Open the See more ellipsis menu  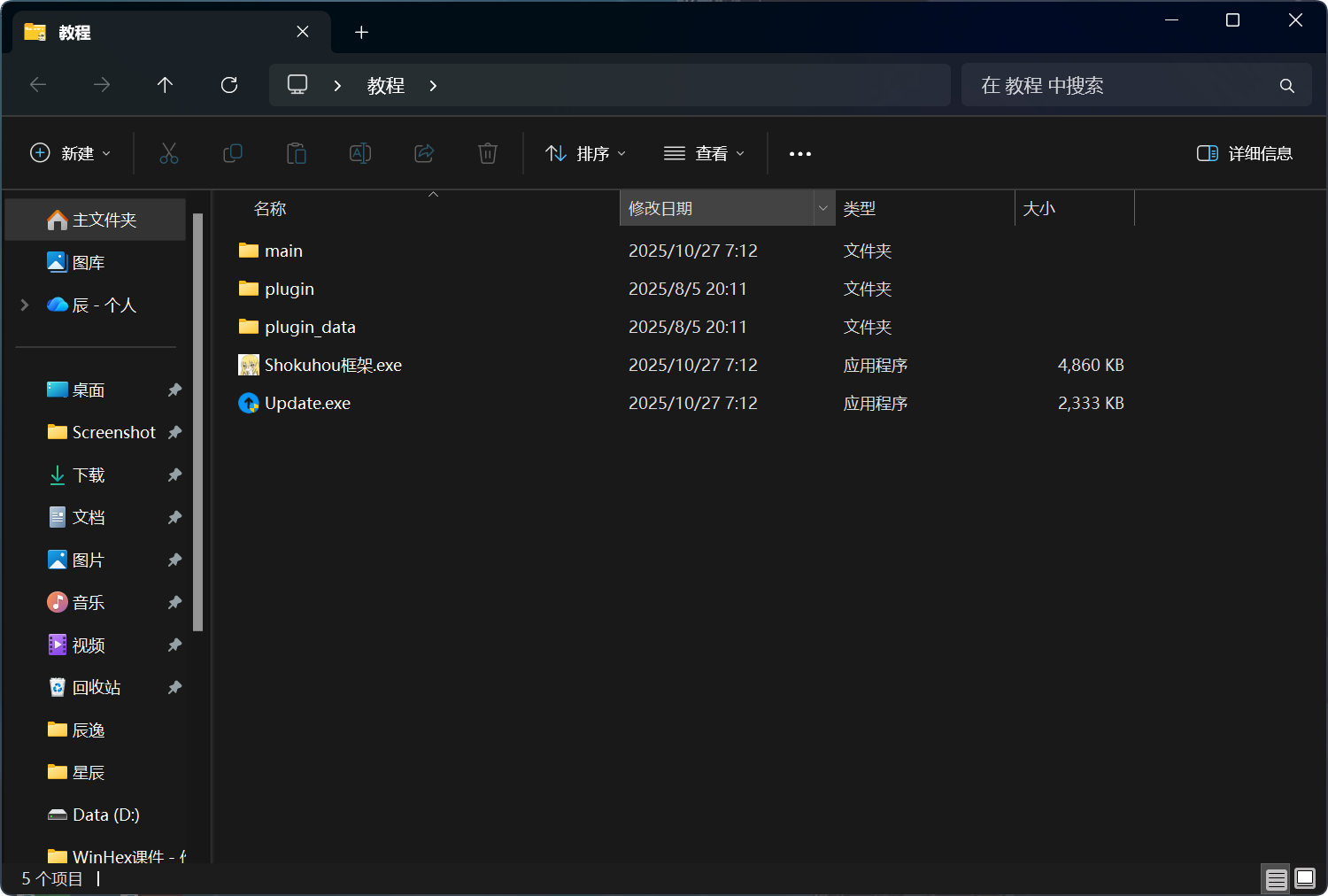(x=800, y=153)
